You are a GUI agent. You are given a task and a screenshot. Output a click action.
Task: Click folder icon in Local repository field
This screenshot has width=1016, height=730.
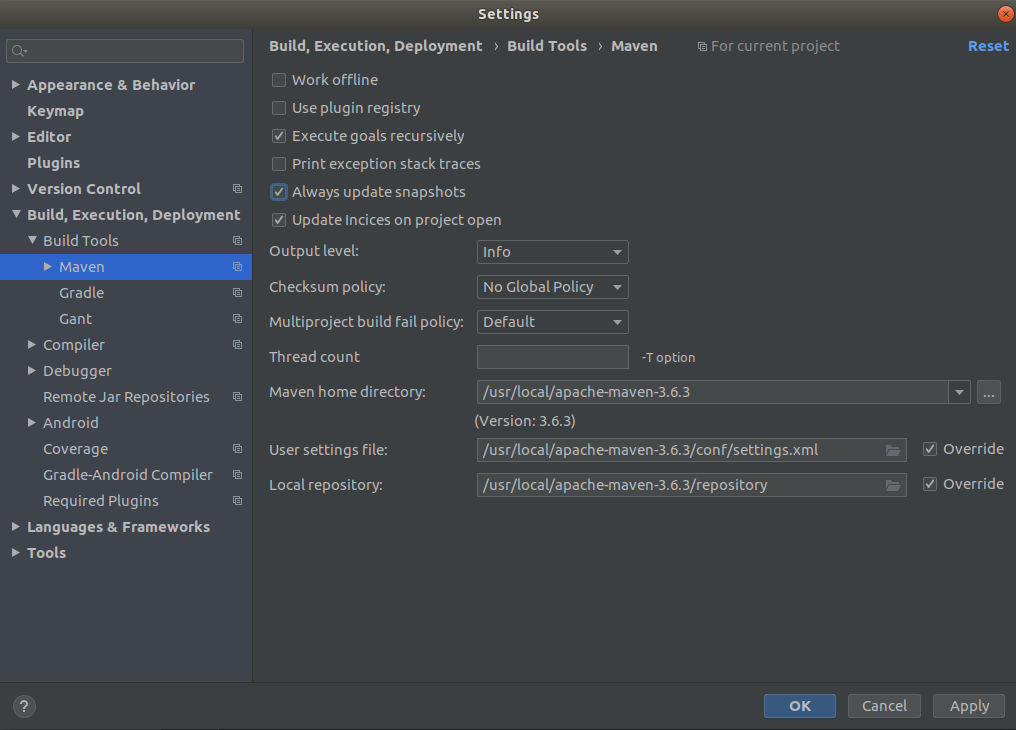coord(893,485)
